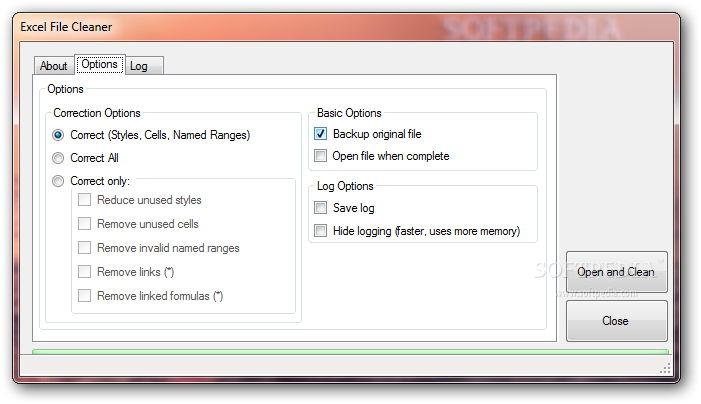
Task: Open the Log tab
Action: pos(144,66)
